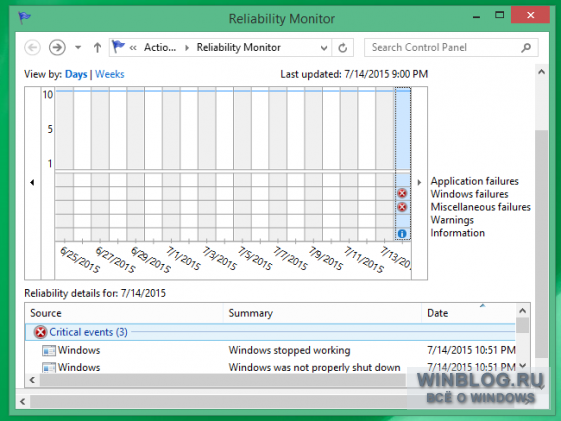This screenshot has height=421, width=561.
Task: Select the Information event icon in chart
Action: pos(402,234)
